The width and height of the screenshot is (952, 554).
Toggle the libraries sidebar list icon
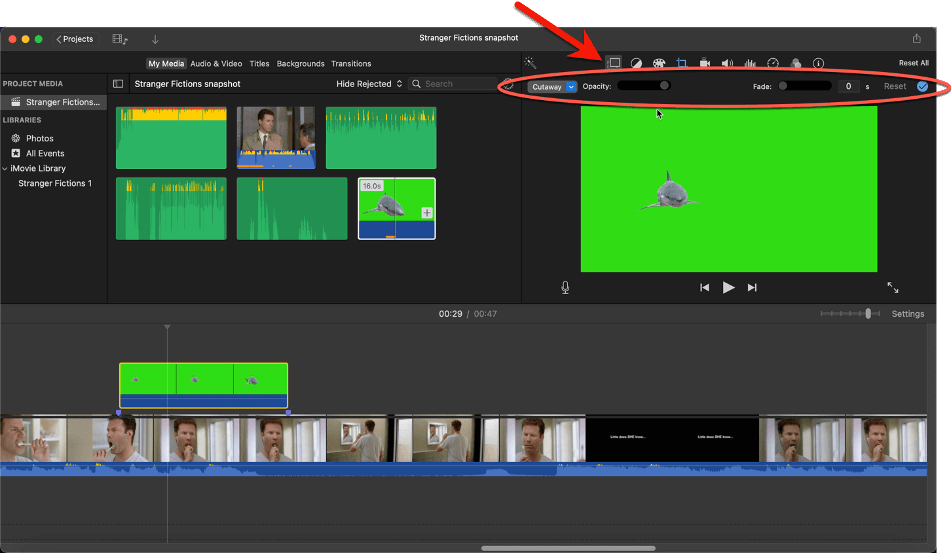click(118, 84)
